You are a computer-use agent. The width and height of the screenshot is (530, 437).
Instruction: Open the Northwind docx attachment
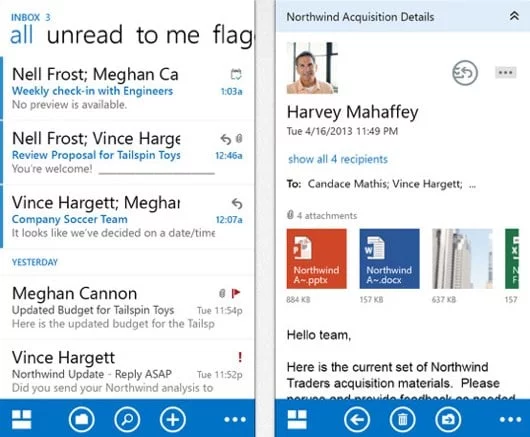(x=389, y=259)
